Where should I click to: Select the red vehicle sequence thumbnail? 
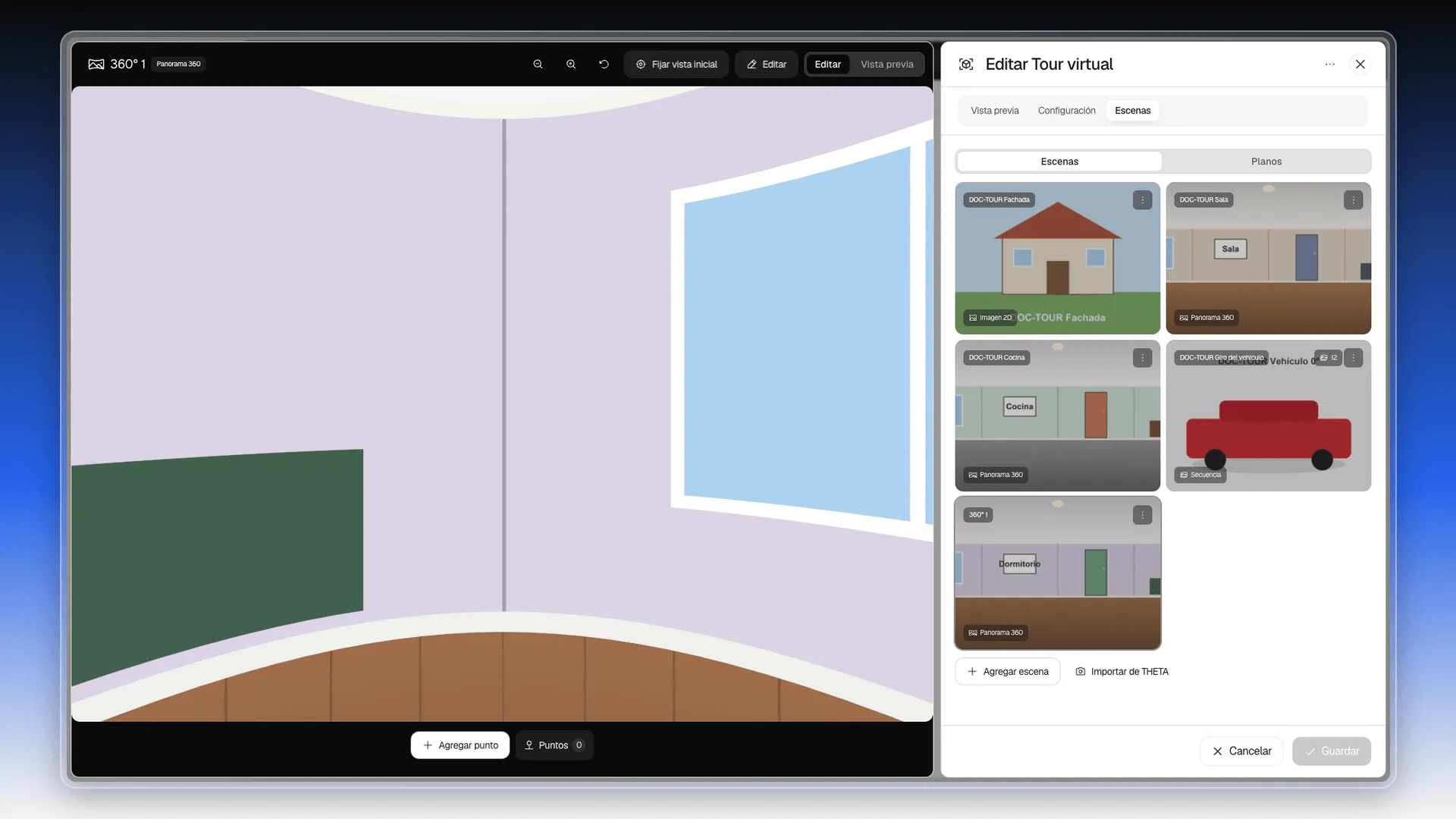1268,416
